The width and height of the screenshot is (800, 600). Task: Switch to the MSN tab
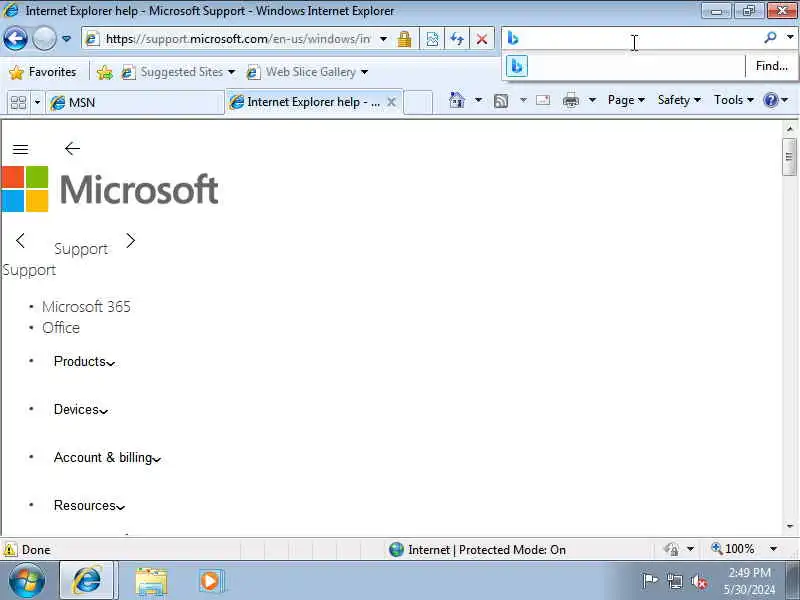click(x=135, y=103)
